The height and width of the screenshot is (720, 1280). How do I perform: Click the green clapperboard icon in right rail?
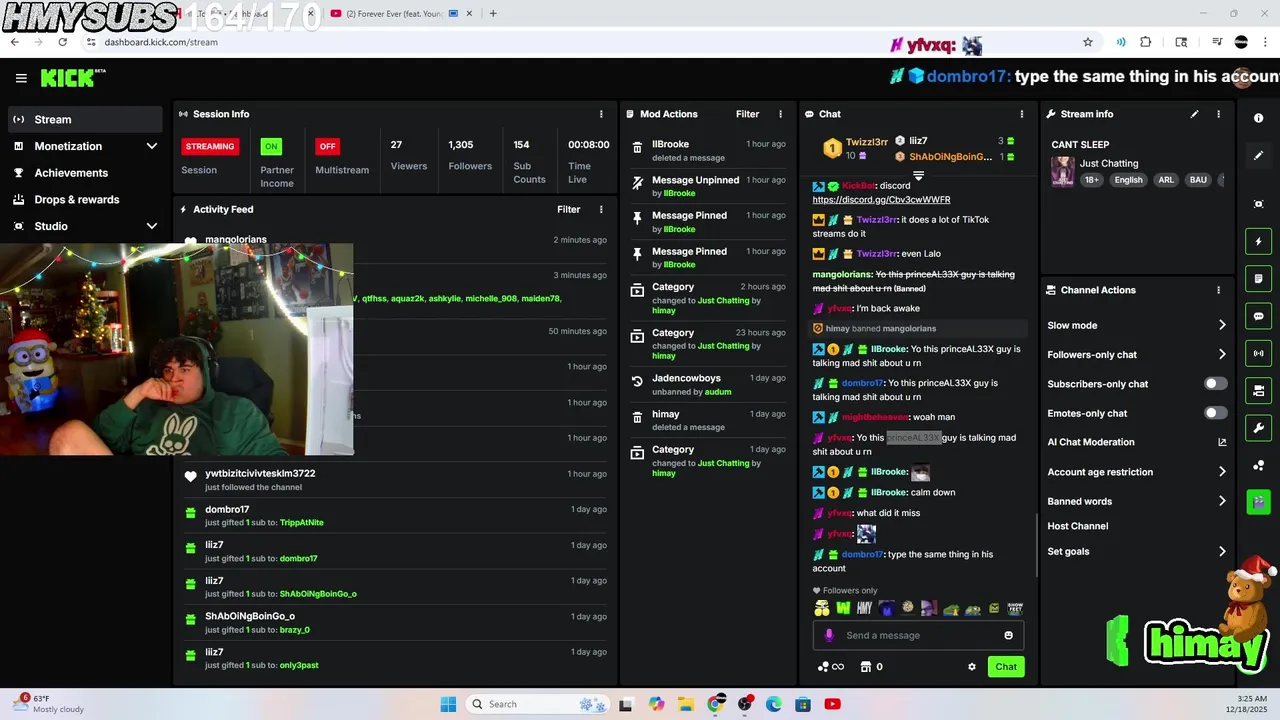1258,502
